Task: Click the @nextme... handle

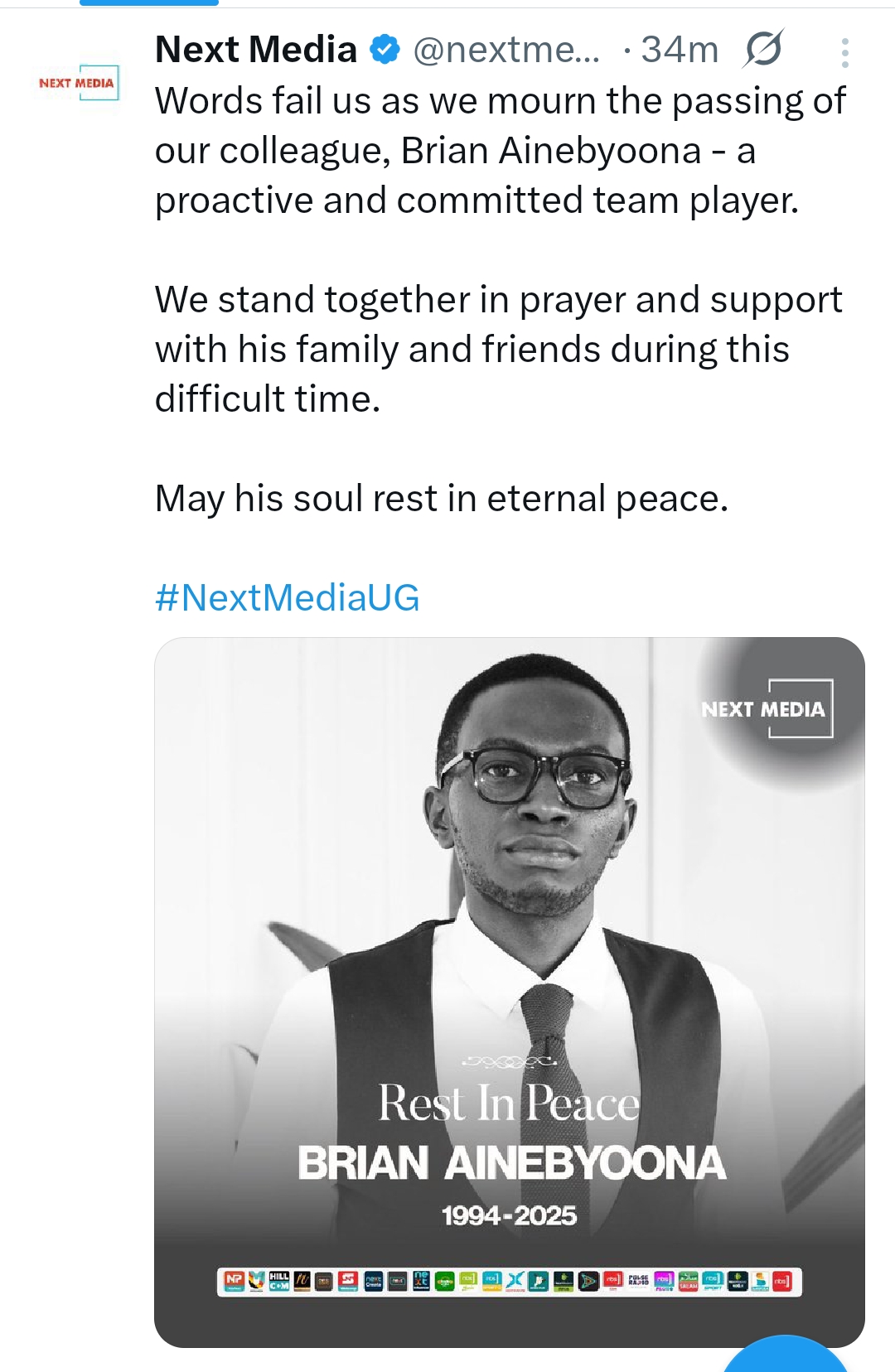Action: (506, 50)
